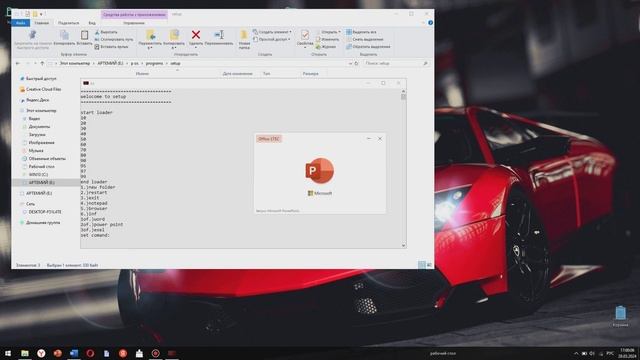Open the Windows Start button
Viewport: 640px width, 360px height.
(8, 353)
